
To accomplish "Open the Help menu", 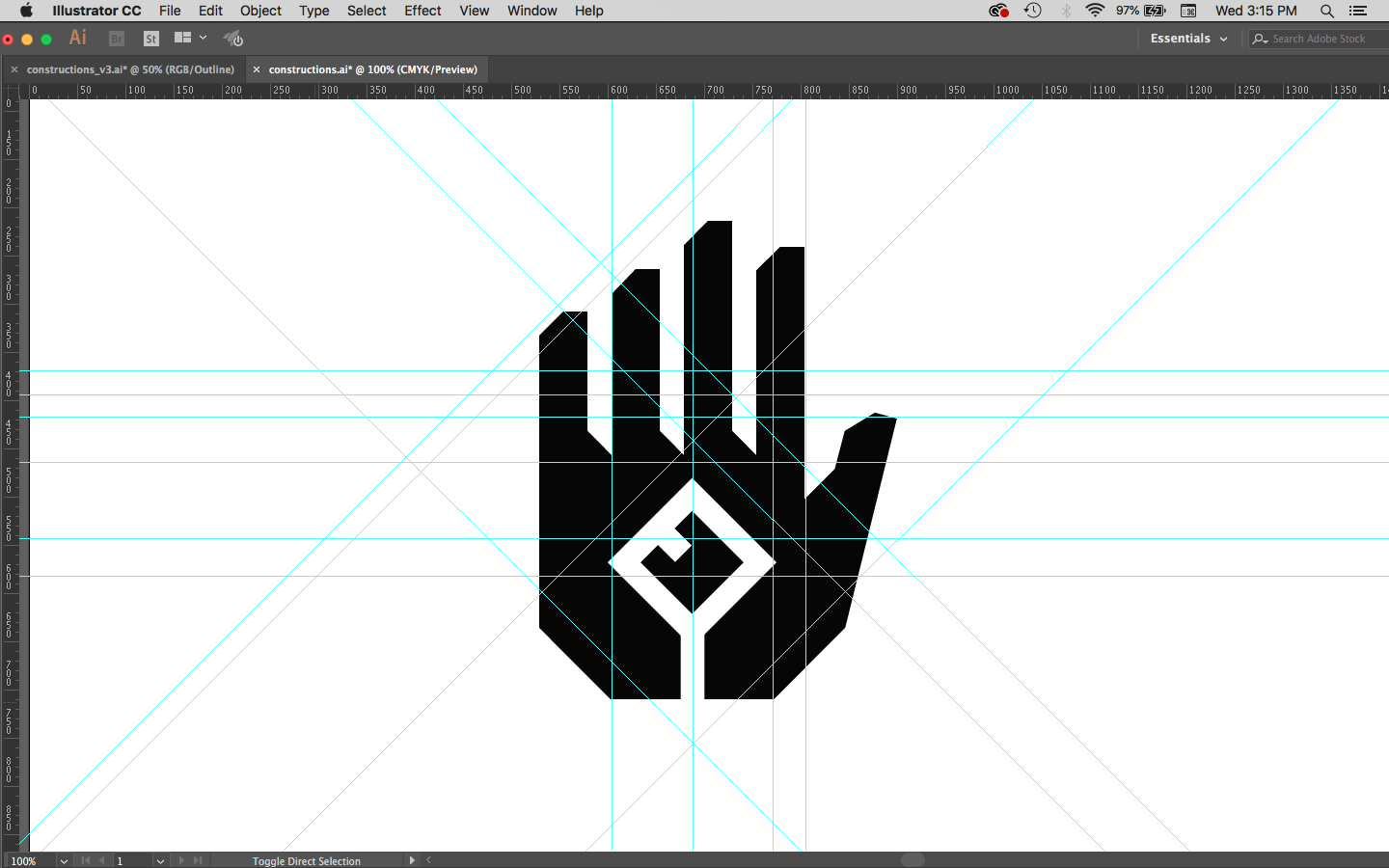I will [x=589, y=11].
